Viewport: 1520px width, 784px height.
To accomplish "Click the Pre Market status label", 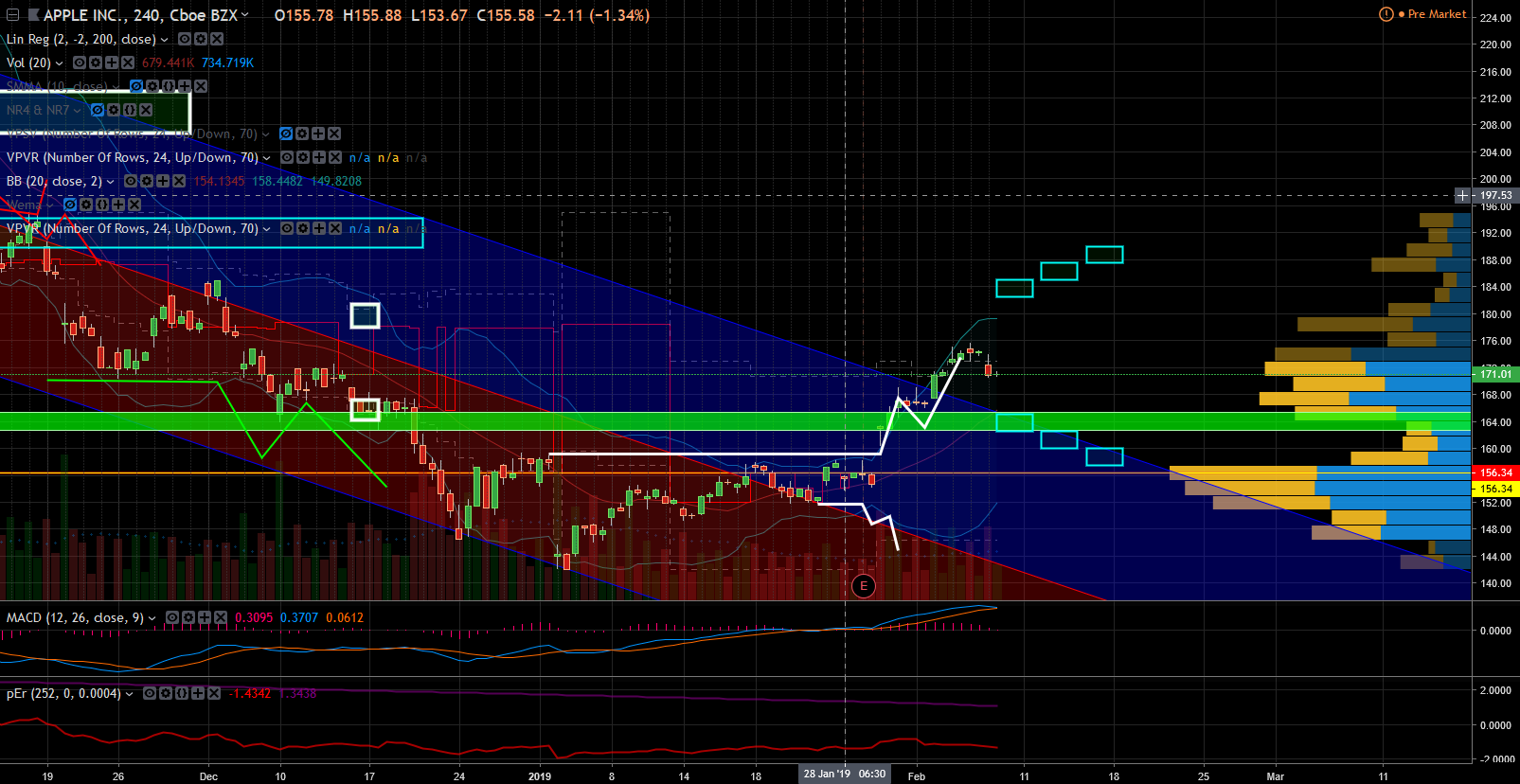I will point(1437,14).
